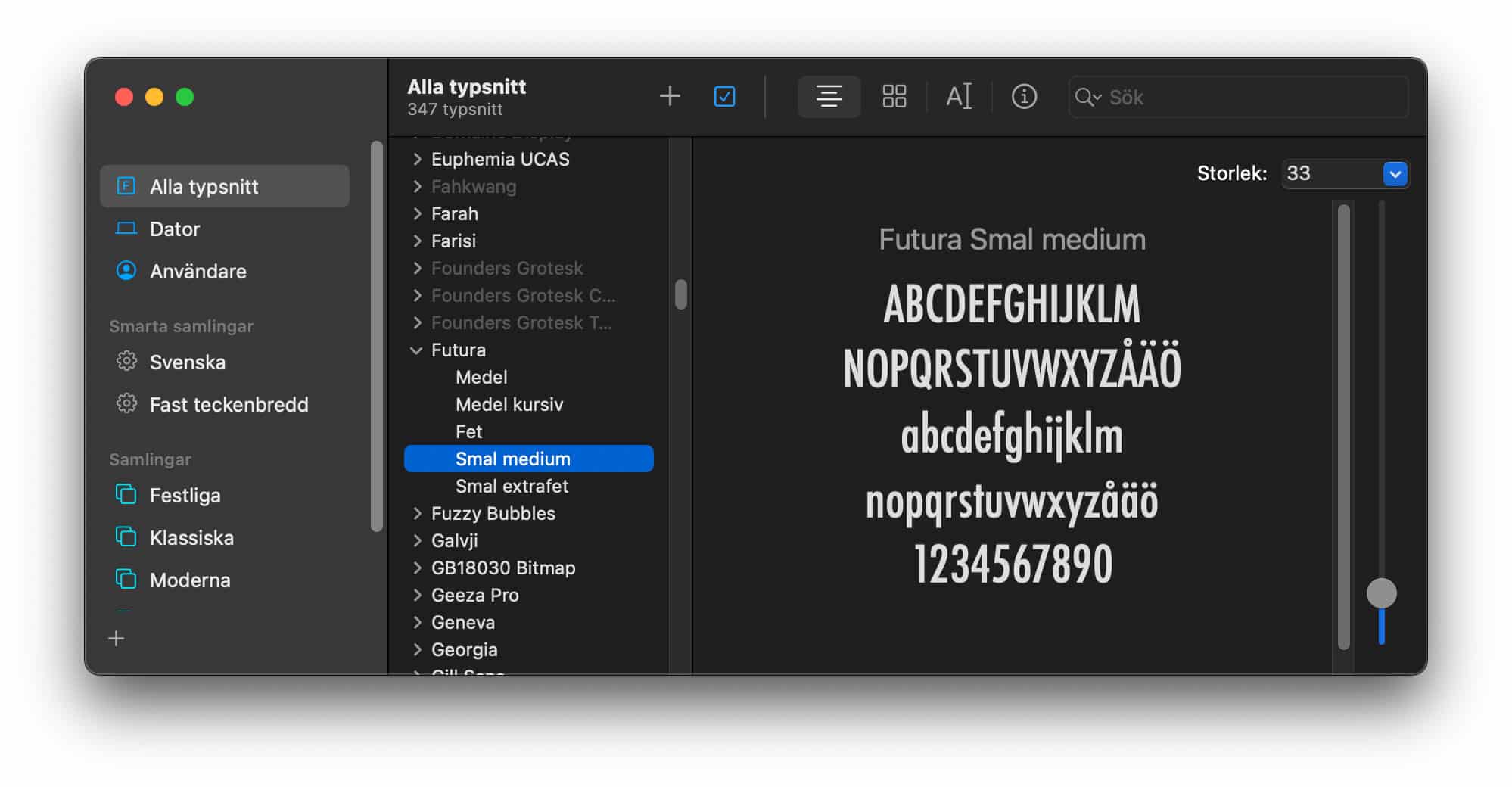
Task: Select the Geeza Pro family row
Action: pyautogui.click(x=529, y=595)
